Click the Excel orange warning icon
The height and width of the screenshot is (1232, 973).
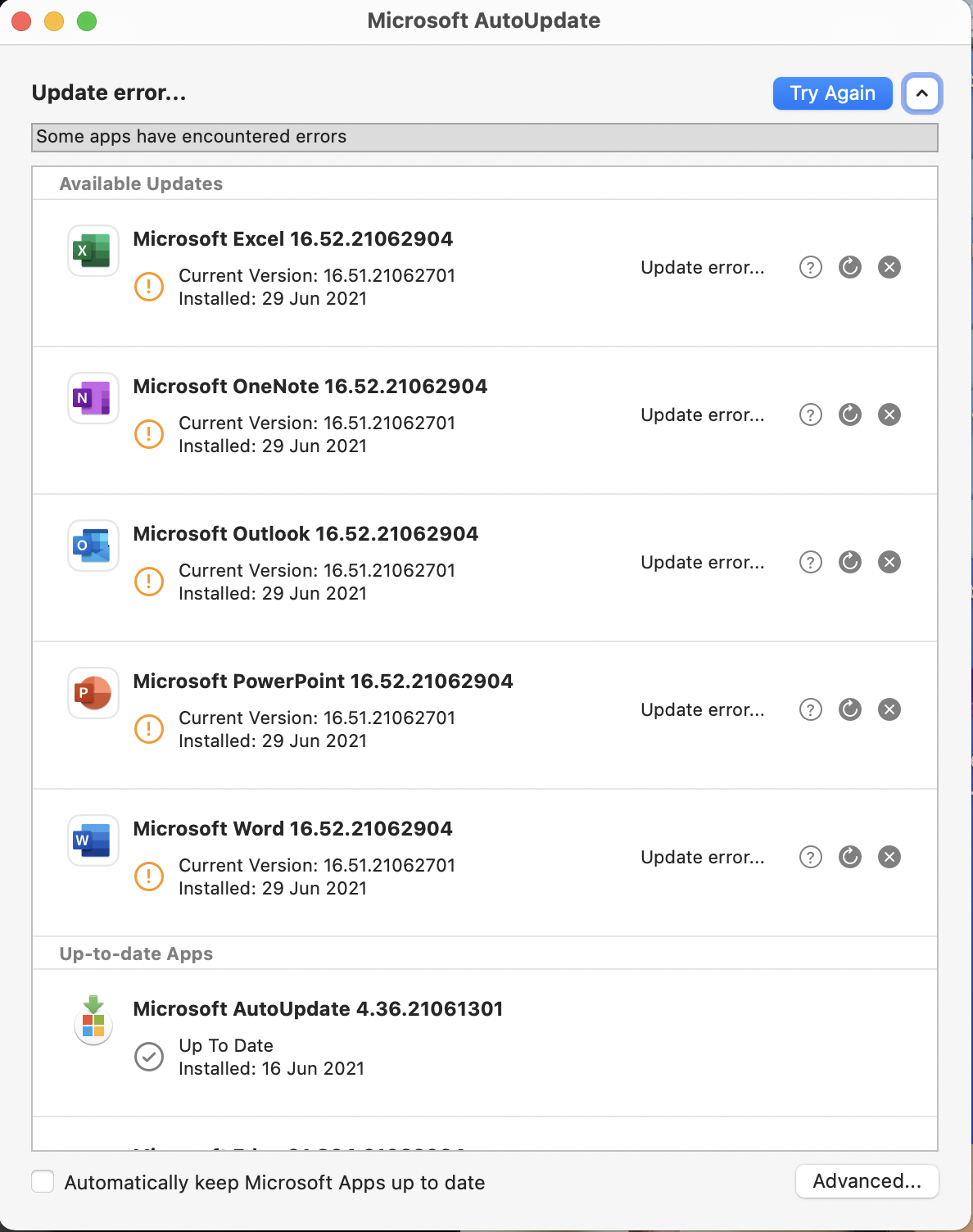(149, 287)
